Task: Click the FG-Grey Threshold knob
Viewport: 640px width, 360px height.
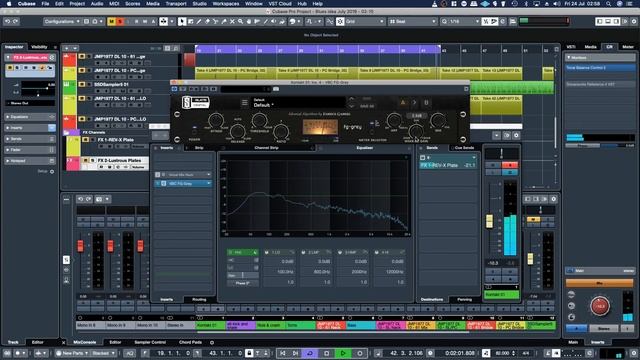Action: coord(259,120)
